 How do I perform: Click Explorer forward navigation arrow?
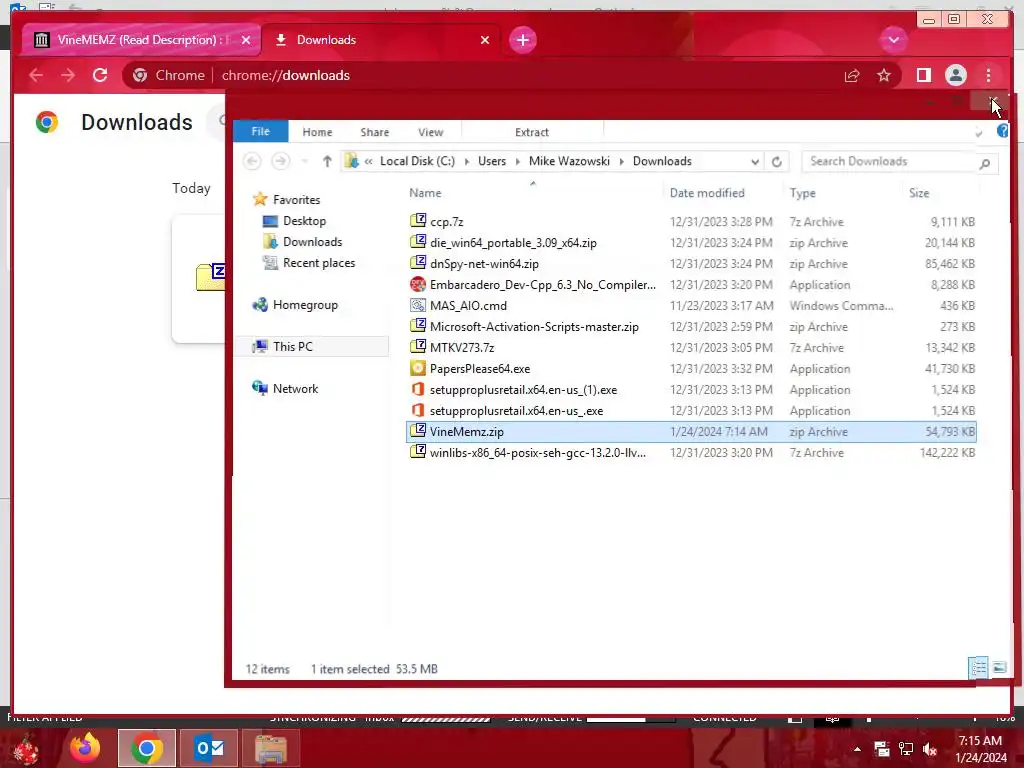click(x=281, y=161)
